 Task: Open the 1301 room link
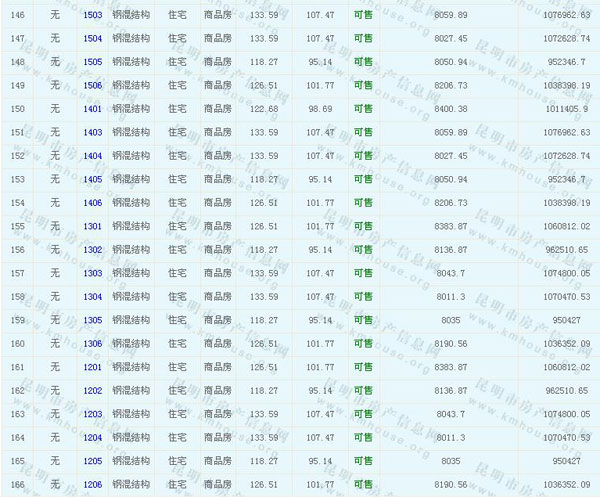click(92, 226)
